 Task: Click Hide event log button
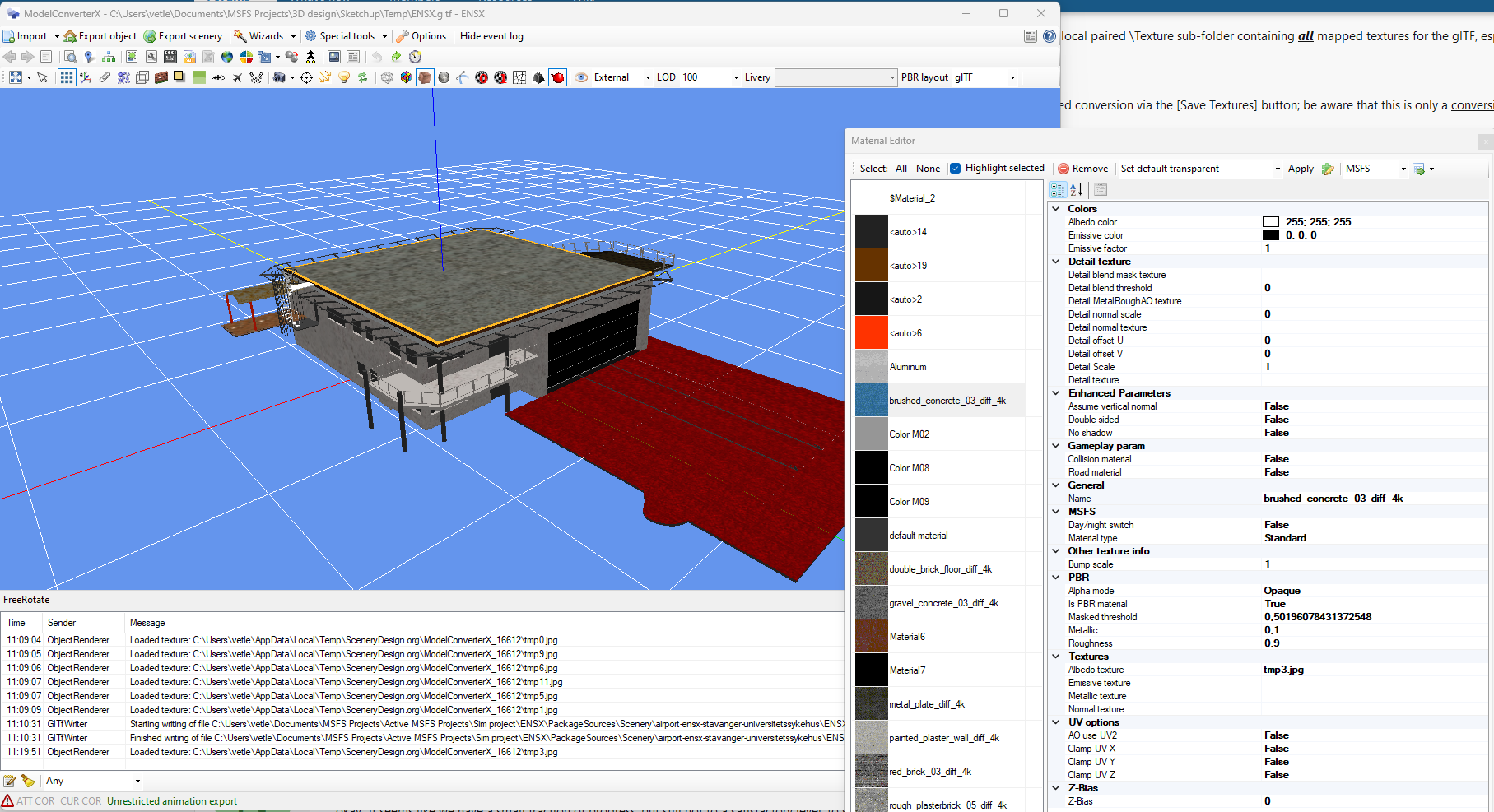(x=491, y=36)
